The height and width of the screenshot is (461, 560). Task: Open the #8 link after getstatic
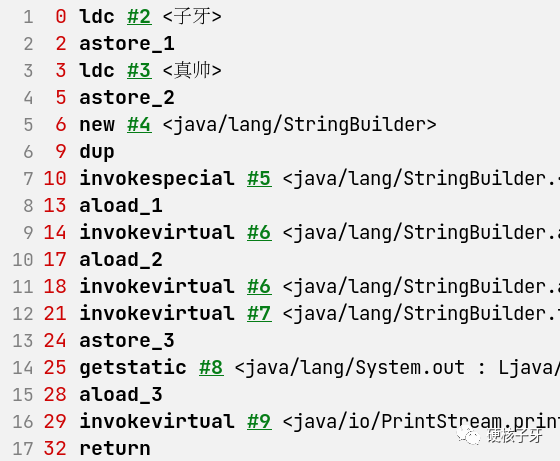point(211,367)
